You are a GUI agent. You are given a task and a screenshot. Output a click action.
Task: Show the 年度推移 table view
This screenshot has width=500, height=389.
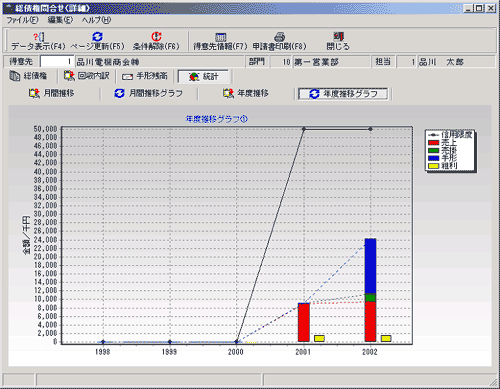tap(246, 93)
